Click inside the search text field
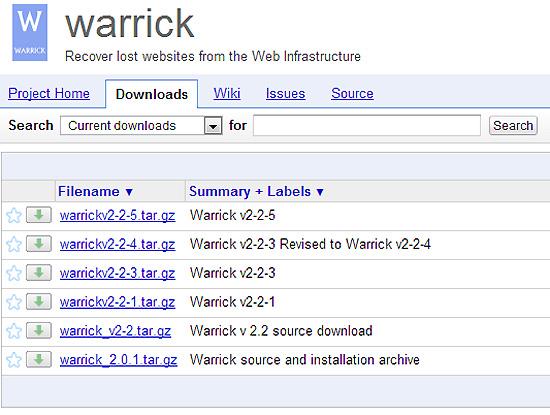The image size is (550, 415). (367, 125)
